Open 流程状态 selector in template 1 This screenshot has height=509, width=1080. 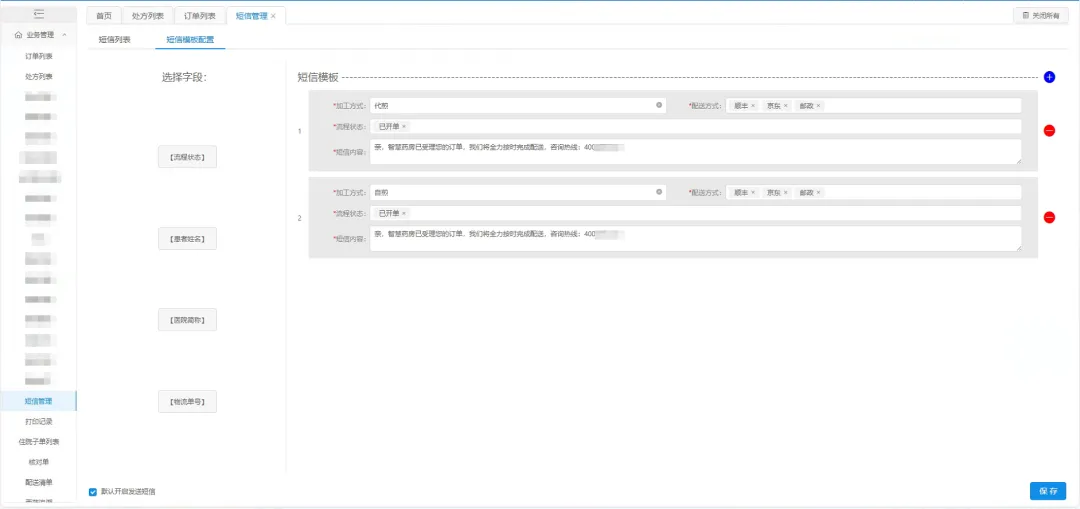point(700,127)
